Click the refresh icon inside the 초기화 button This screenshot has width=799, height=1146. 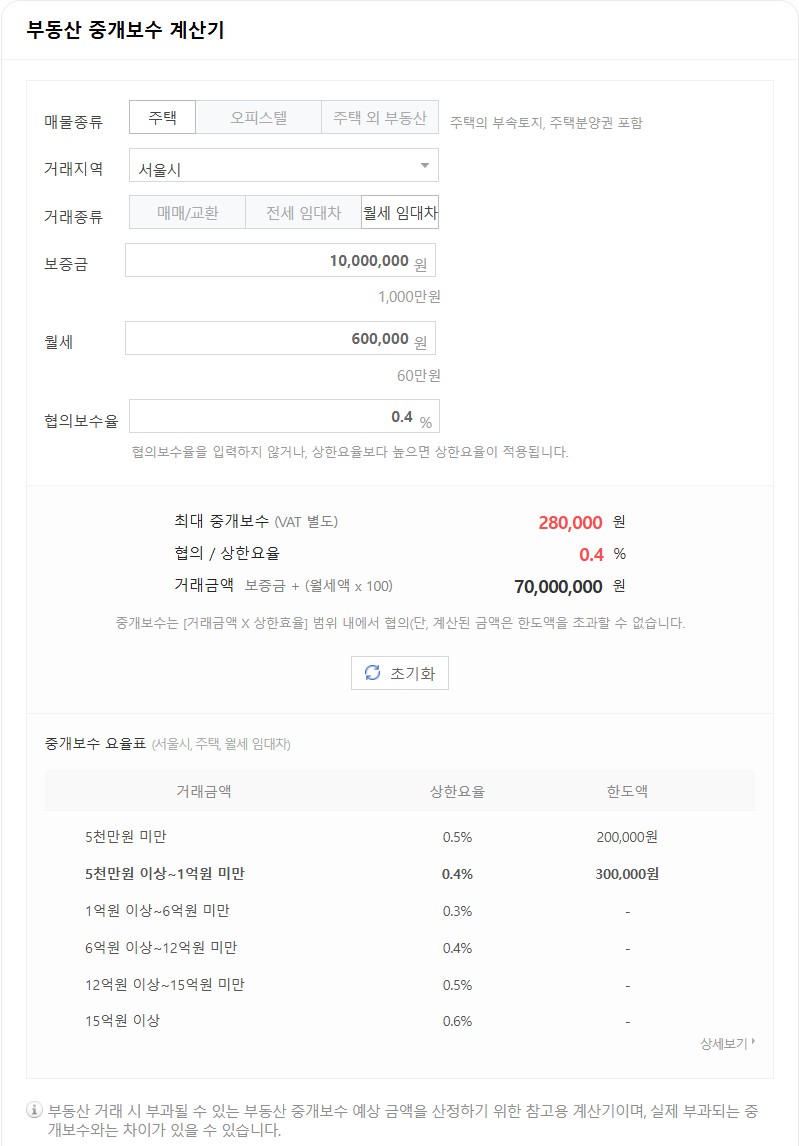tap(373, 673)
